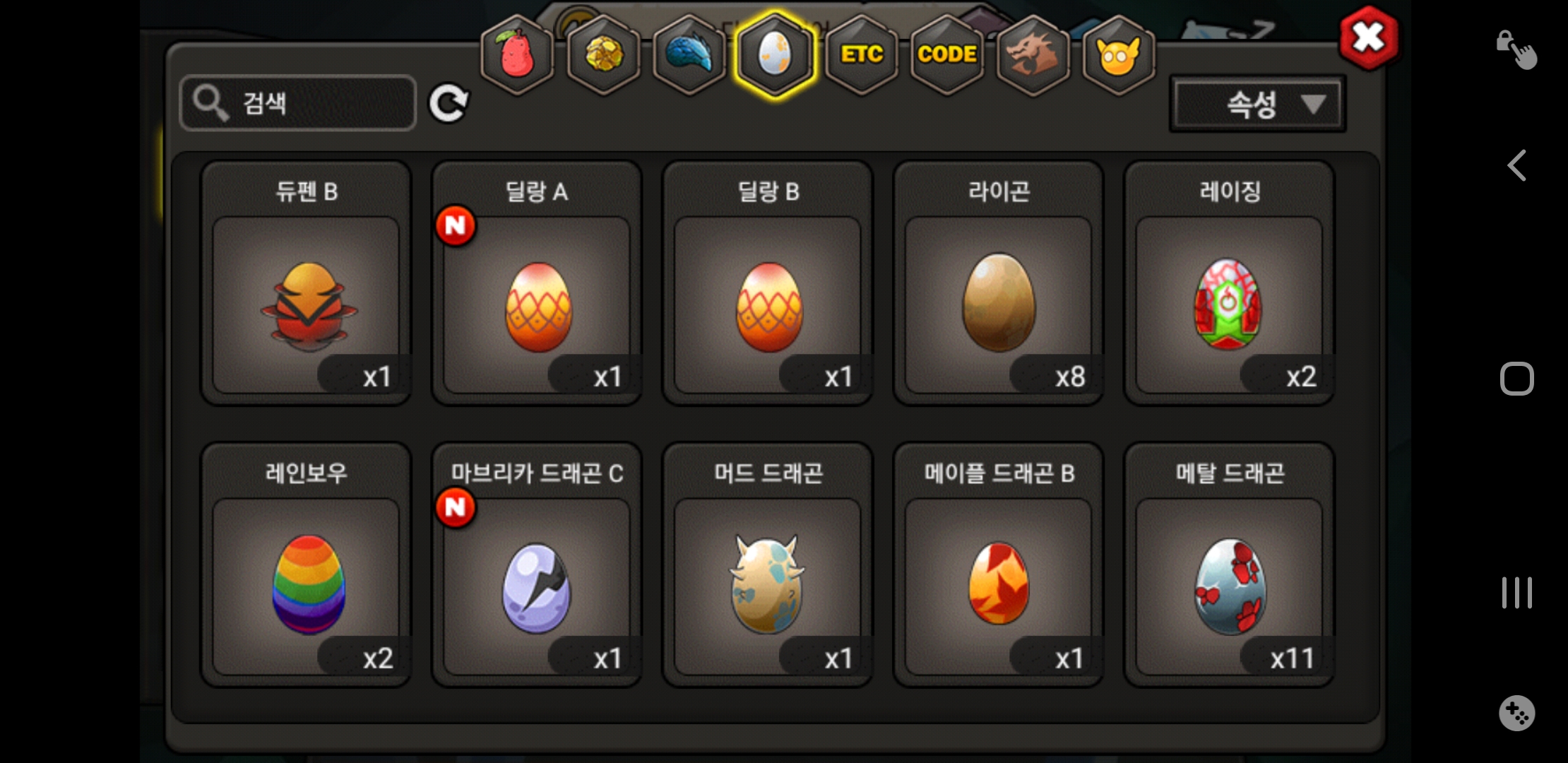This screenshot has width=1568, height=763.
Task: Pick the 마브리카 드래곤 C cracked egg
Action: (x=537, y=565)
